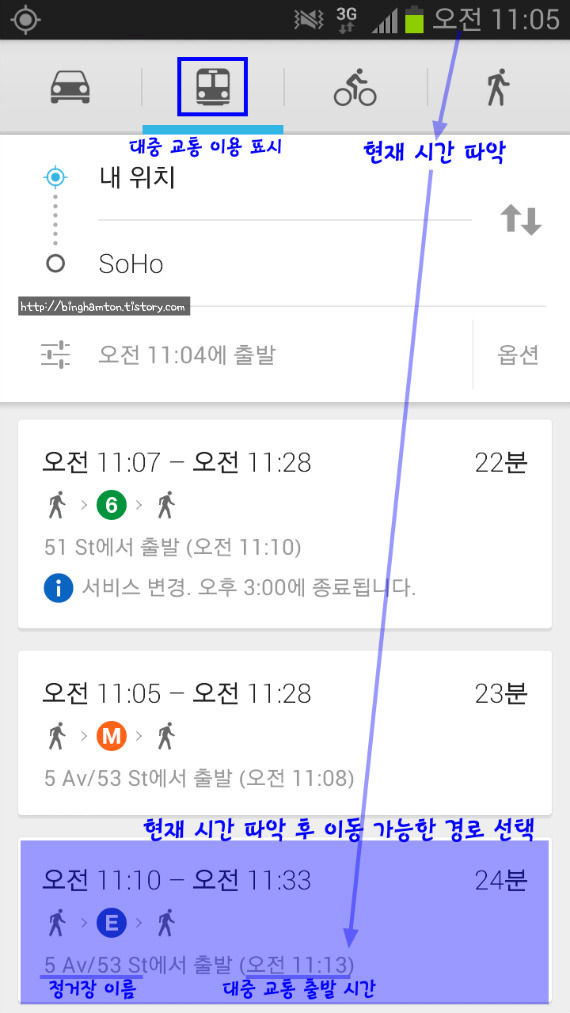Change the 오전 11:04에 출발 departure time
This screenshot has width=570, height=1013.
coord(187,355)
